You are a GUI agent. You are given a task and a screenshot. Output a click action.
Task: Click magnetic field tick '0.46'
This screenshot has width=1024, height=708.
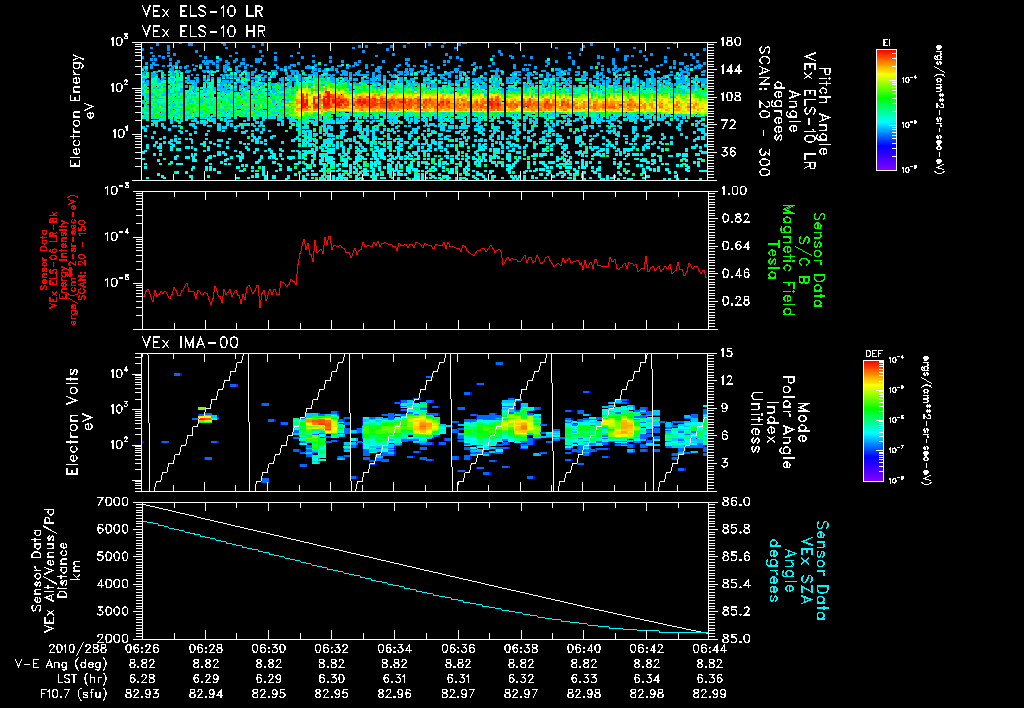pyautogui.click(x=736, y=273)
